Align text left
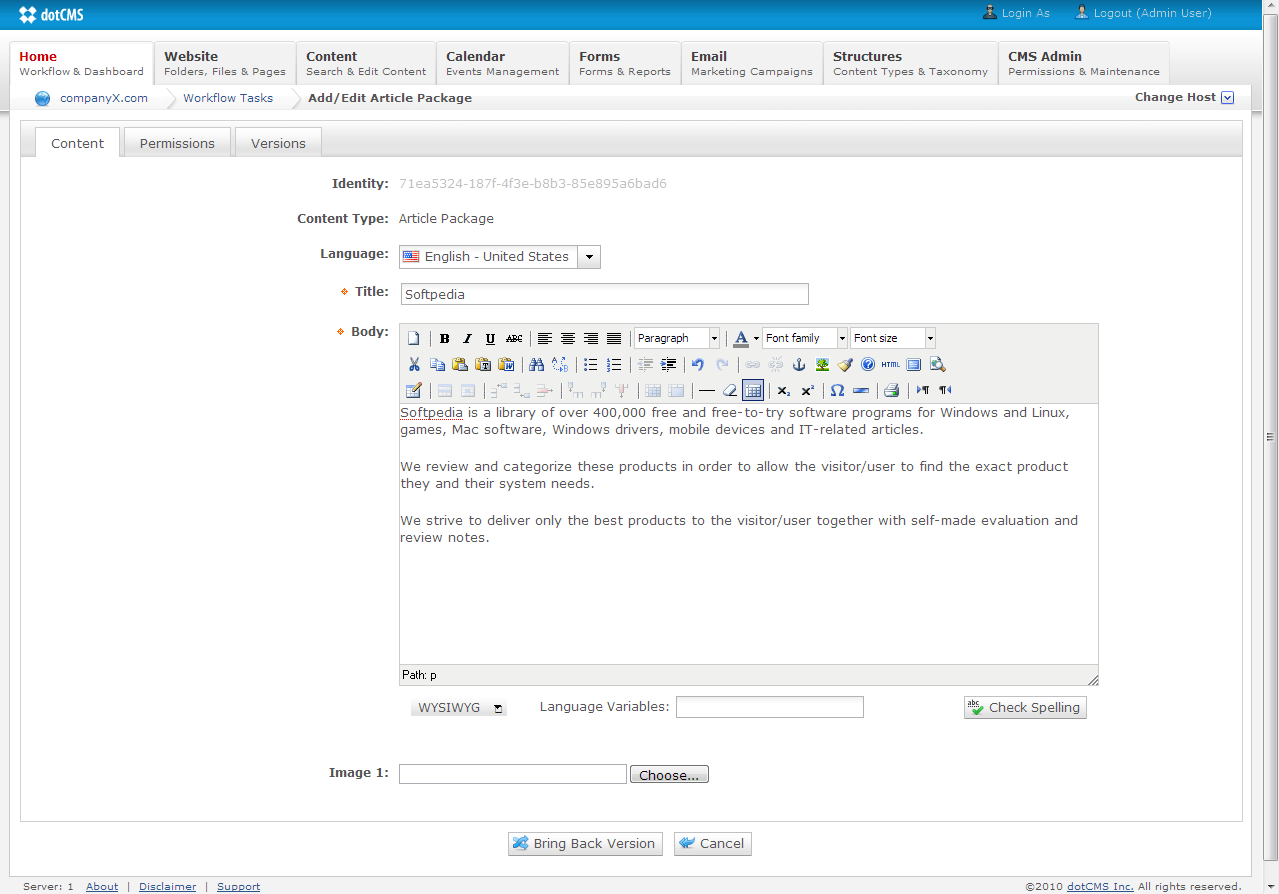The width and height of the screenshot is (1279, 894). [545, 338]
